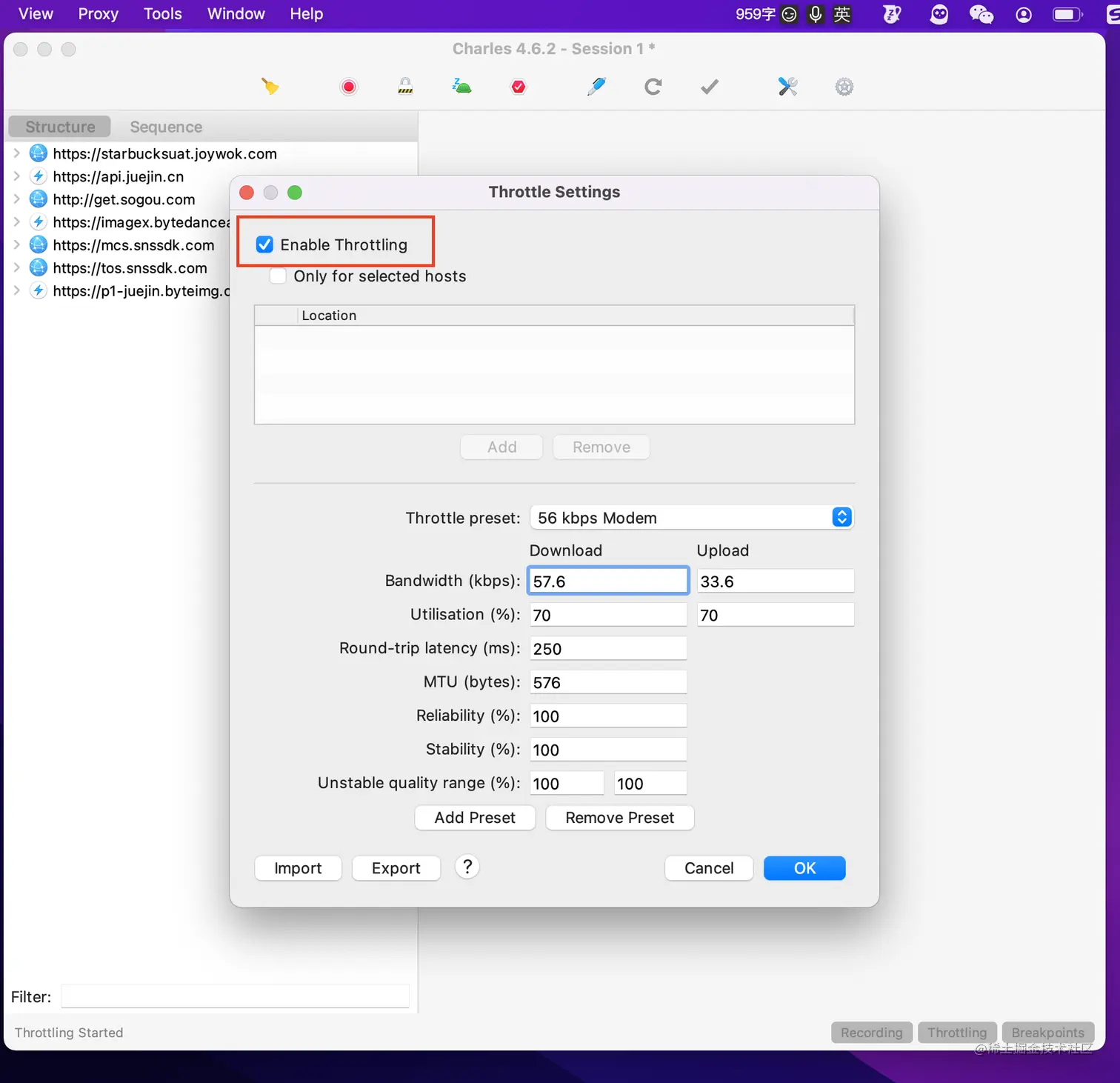Click the globe icon beside tos.snssdk.com

coord(39,268)
